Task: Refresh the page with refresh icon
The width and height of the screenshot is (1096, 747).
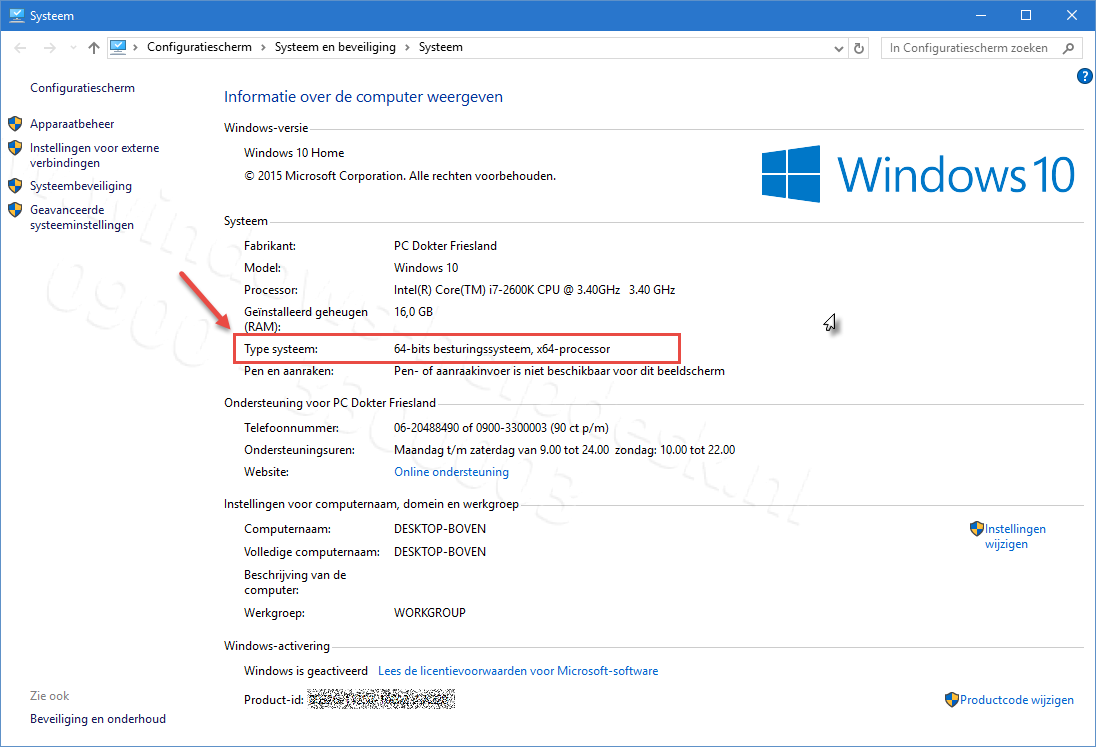Action: point(859,48)
